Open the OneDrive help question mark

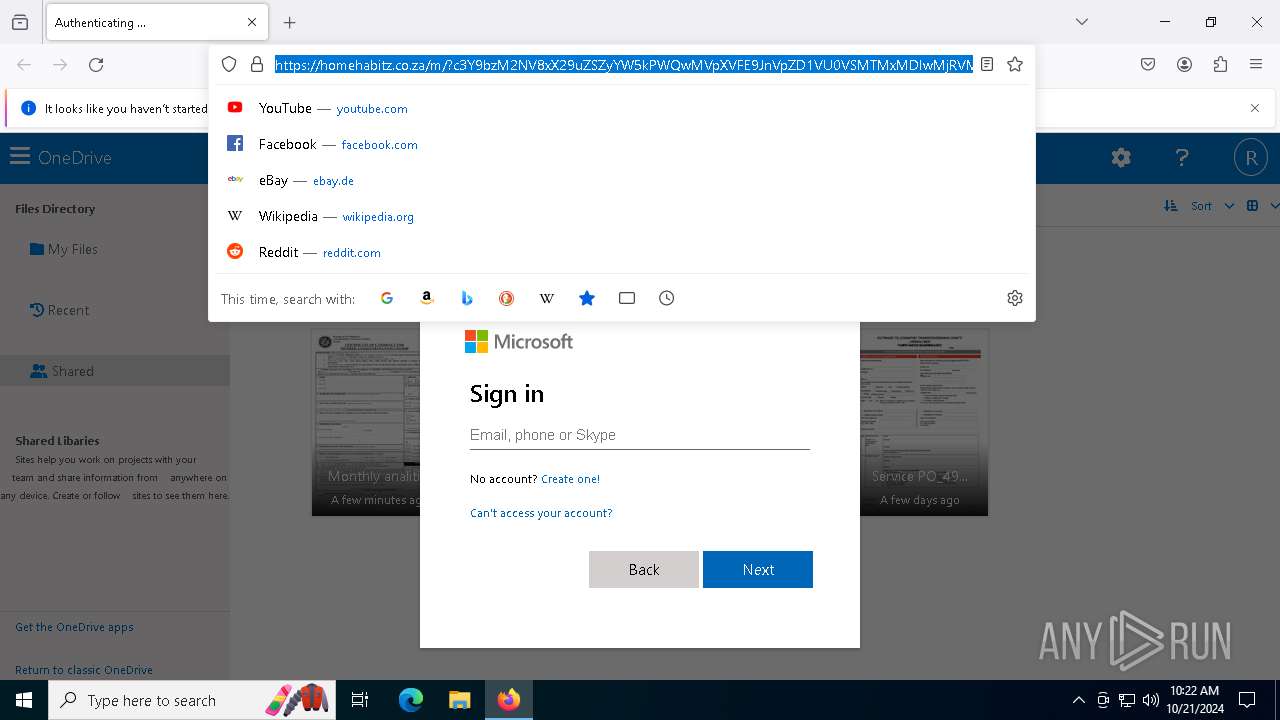point(1182,157)
